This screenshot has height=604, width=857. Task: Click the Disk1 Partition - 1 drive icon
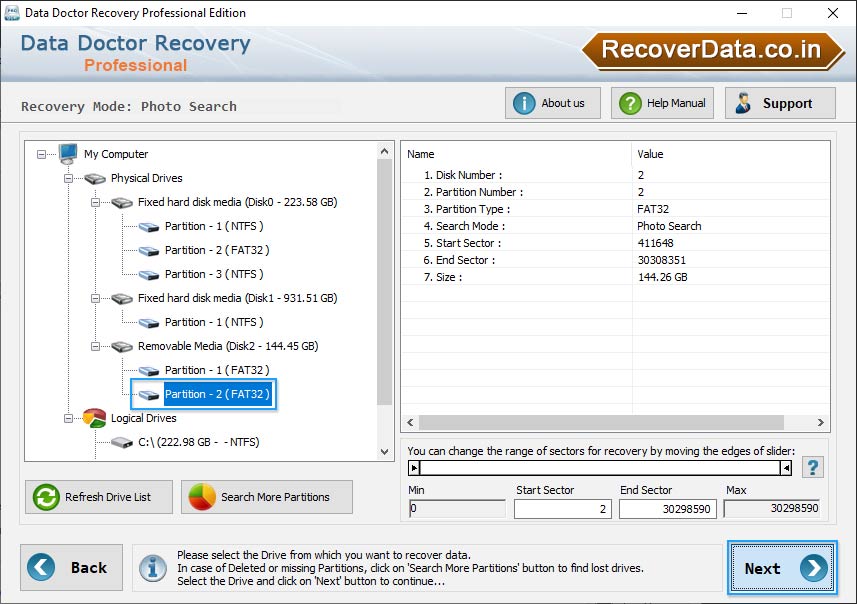pyautogui.click(x=149, y=322)
